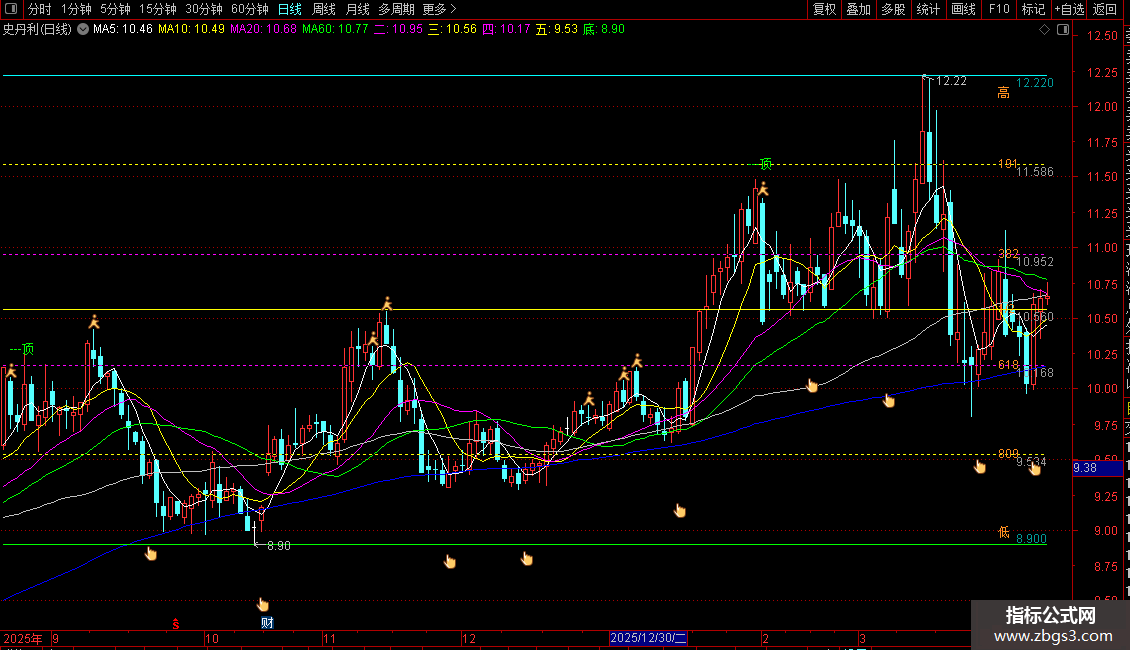The height and width of the screenshot is (650, 1130).
Task: Open the indicator dropdown beside 史丹利(日线)
Action: [x=83, y=30]
